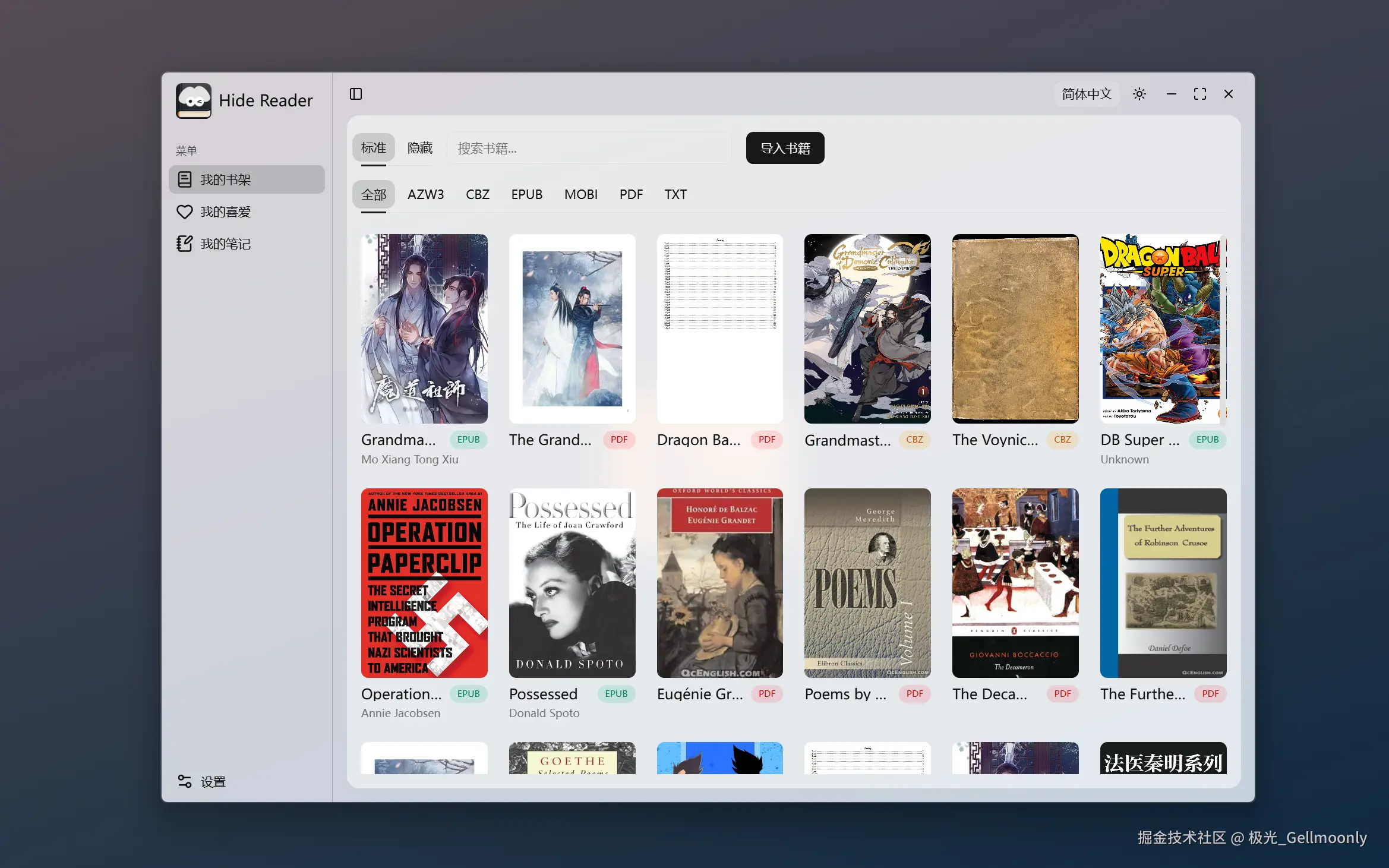The height and width of the screenshot is (868, 1389).
Task: Filter books by EPUB format
Action: point(526,194)
